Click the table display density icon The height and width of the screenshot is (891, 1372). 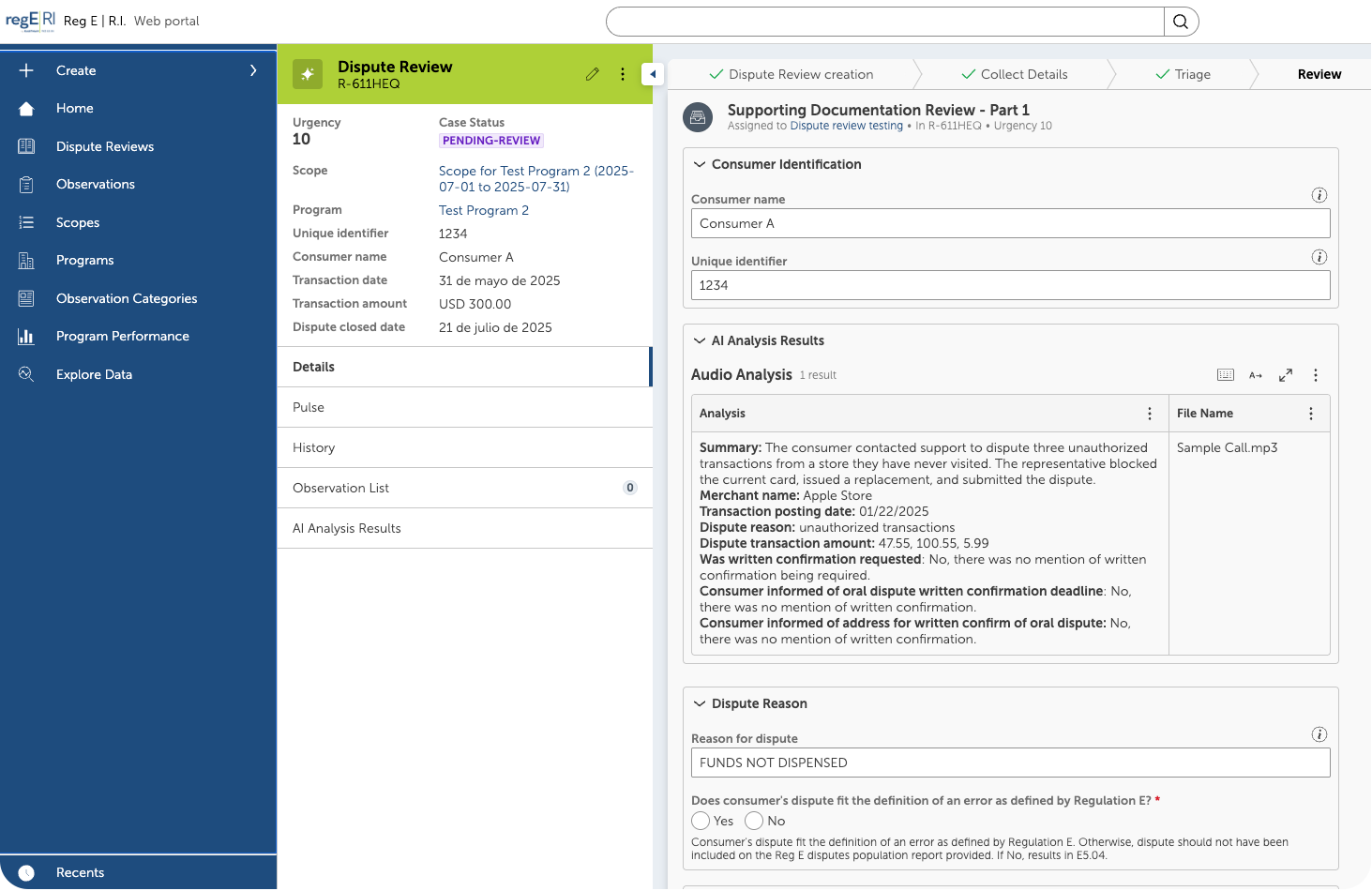pyautogui.click(x=1226, y=374)
